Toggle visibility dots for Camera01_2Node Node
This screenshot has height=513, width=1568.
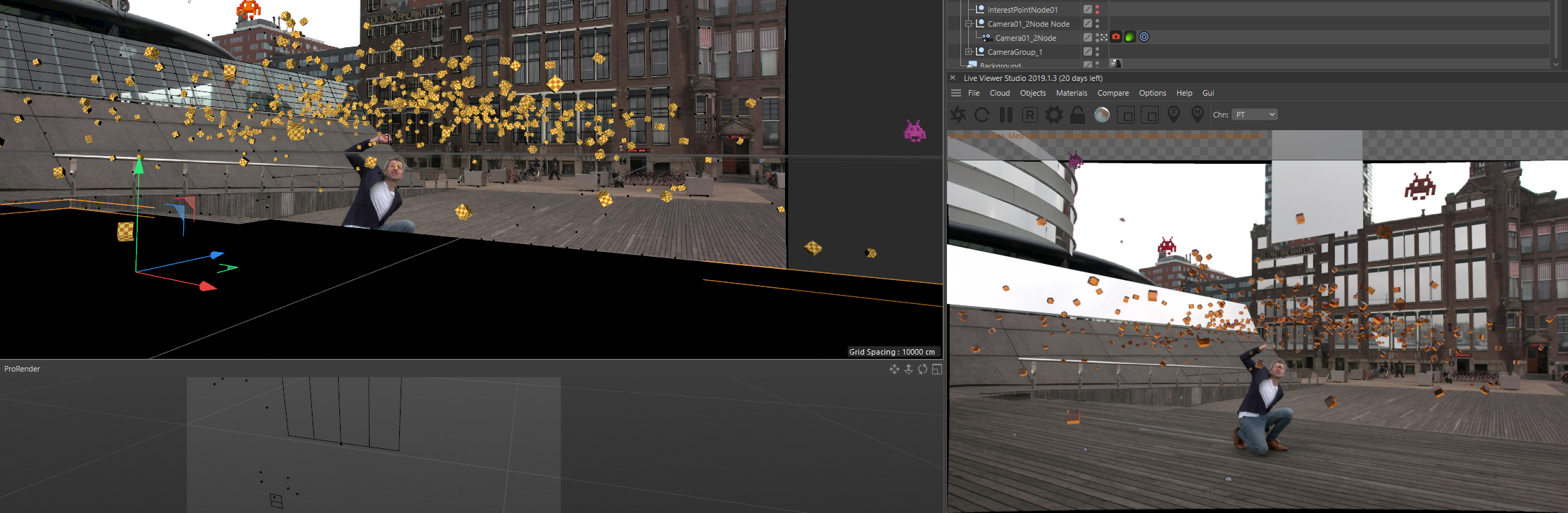(x=1097, y=24)
